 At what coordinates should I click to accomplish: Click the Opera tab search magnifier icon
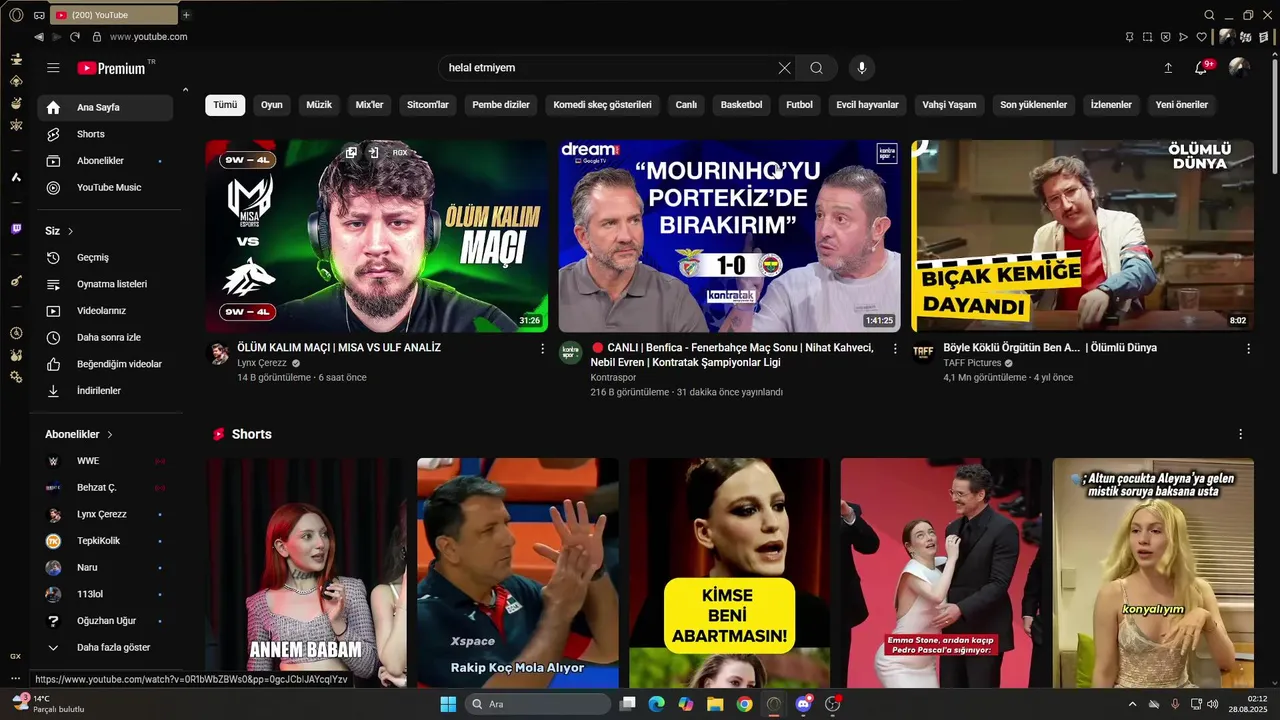[1209, 15]
